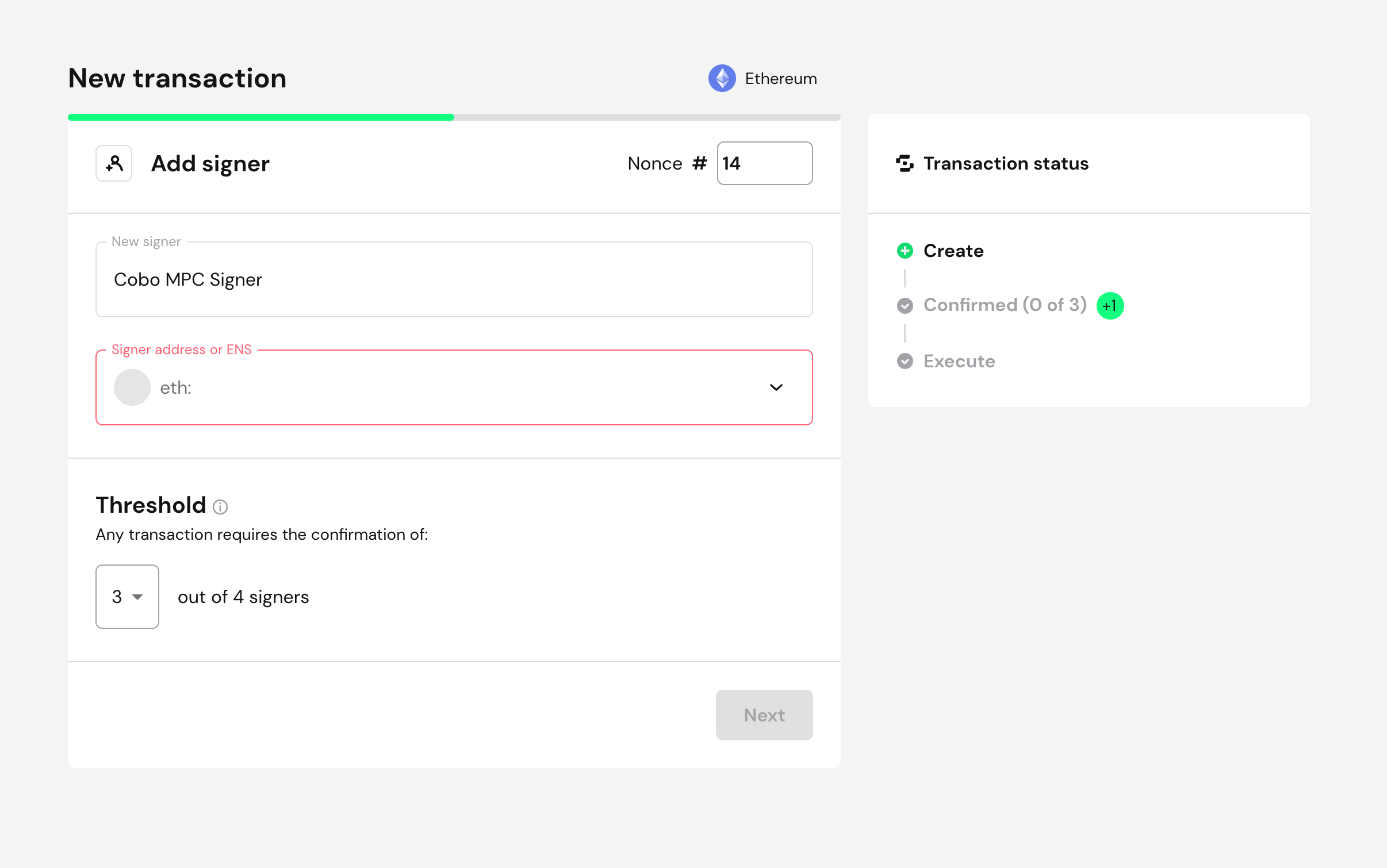Expand the signer address dropdown chevron
The image size is (1387, 868).
point(776,387)
